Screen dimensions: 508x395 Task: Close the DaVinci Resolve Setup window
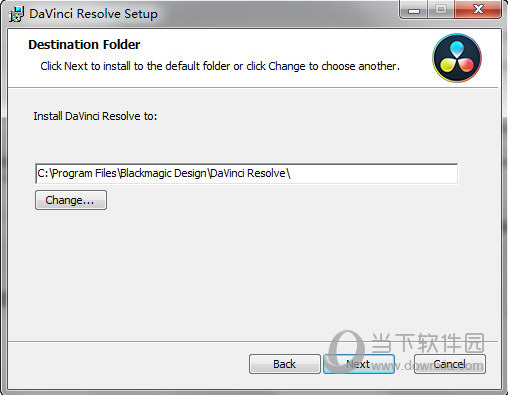(x=478, y=9)
